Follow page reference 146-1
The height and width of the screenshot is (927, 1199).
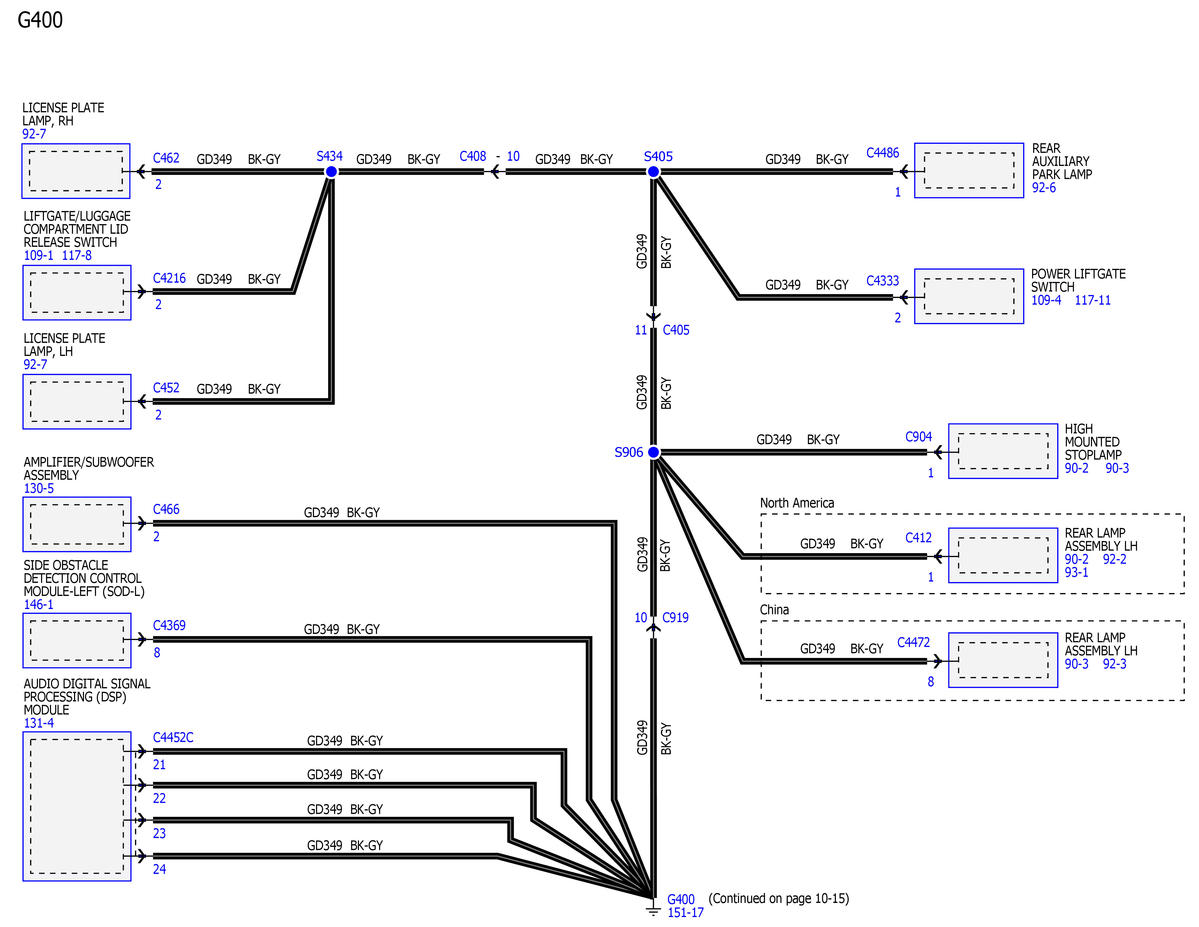[x=38, y=604]
